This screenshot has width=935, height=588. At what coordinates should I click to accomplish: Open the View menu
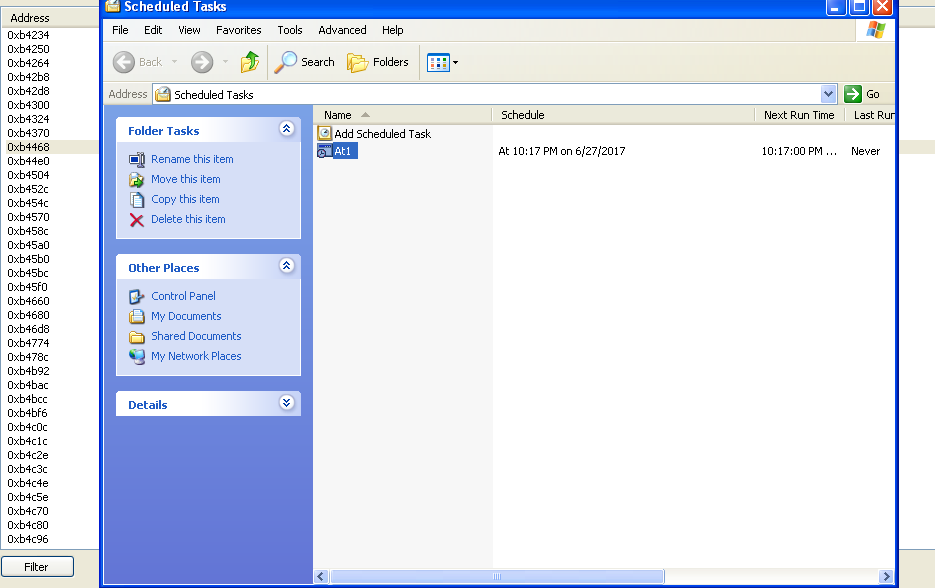(189, 30)
